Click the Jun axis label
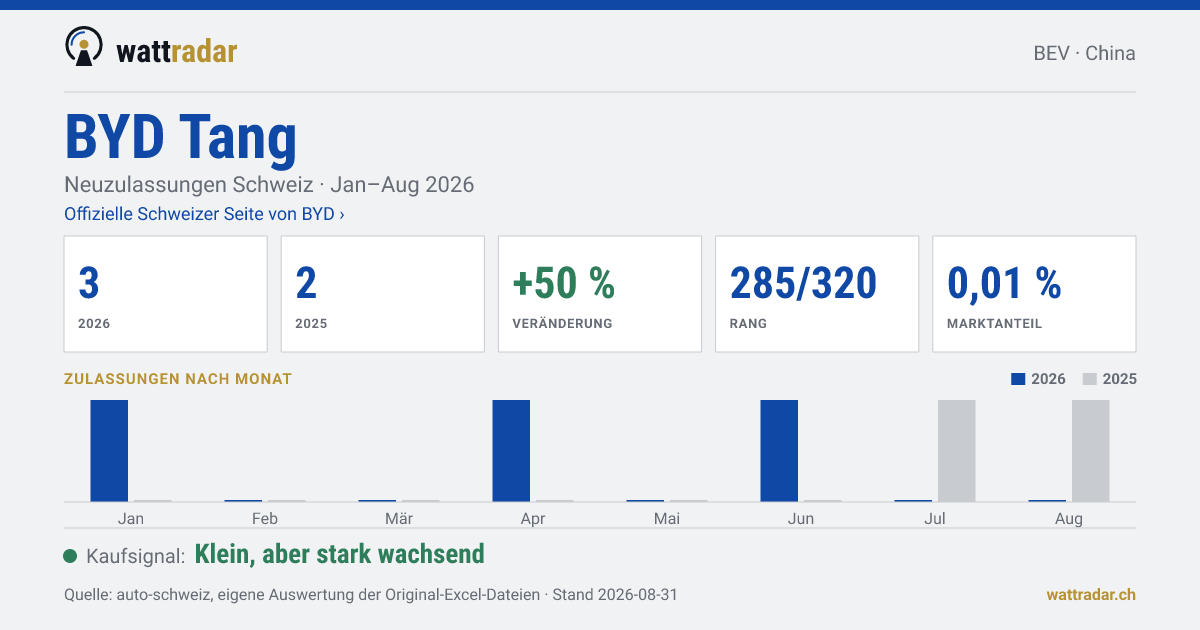The height and width of the screenshot is (630, 1200). [x=801, y=518]
